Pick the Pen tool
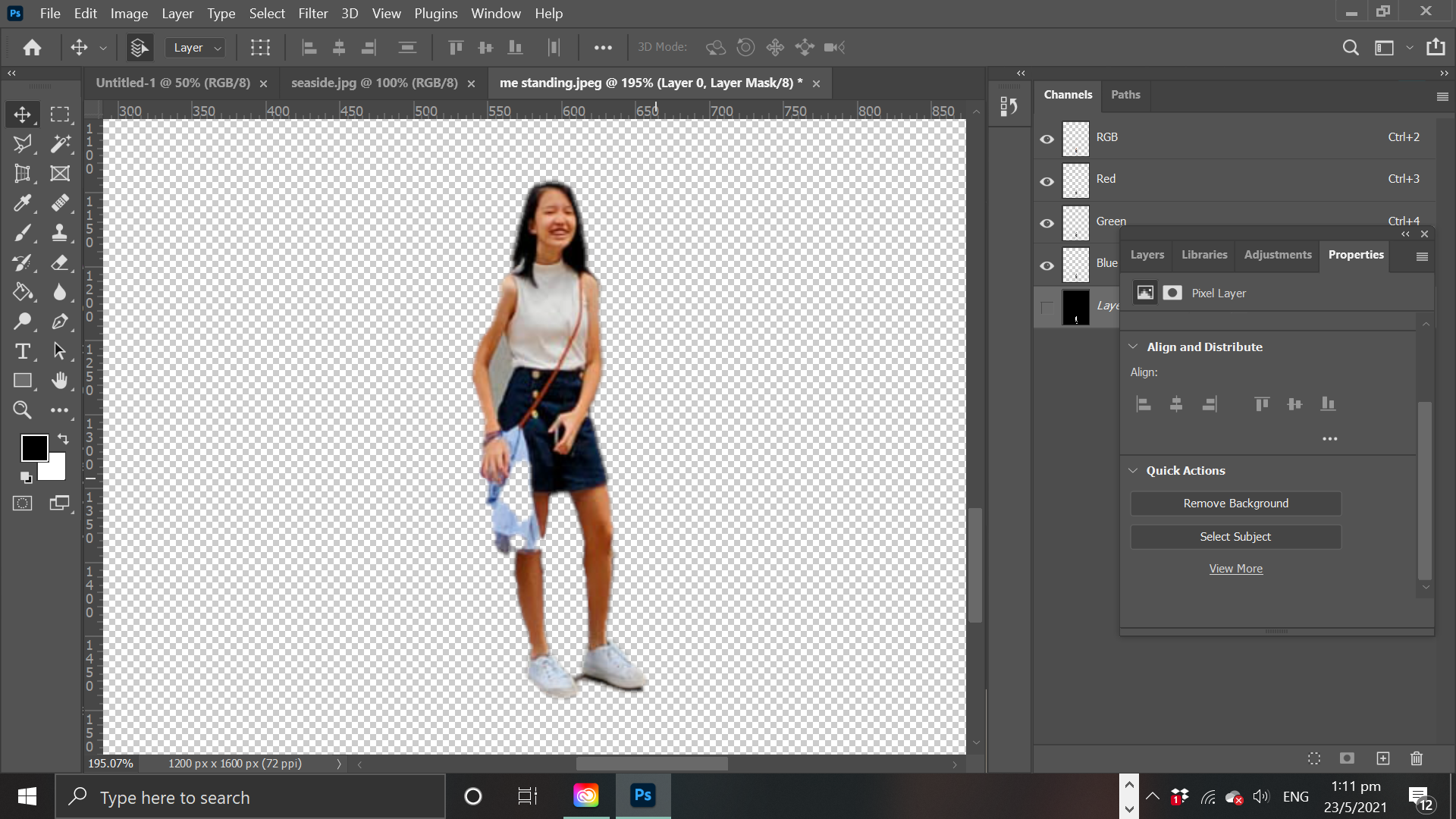1456x819 pixels. click(x=60, y=322)
